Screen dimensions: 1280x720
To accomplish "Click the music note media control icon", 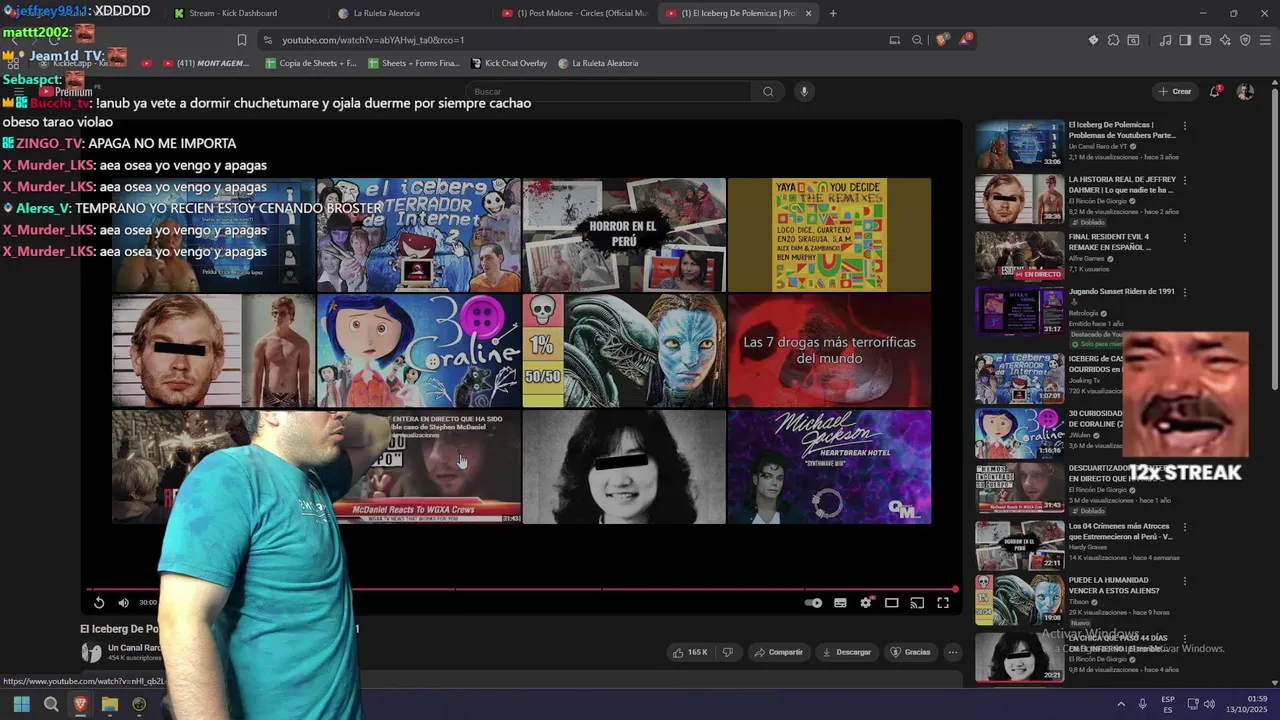I will (x=1166, y=40).
